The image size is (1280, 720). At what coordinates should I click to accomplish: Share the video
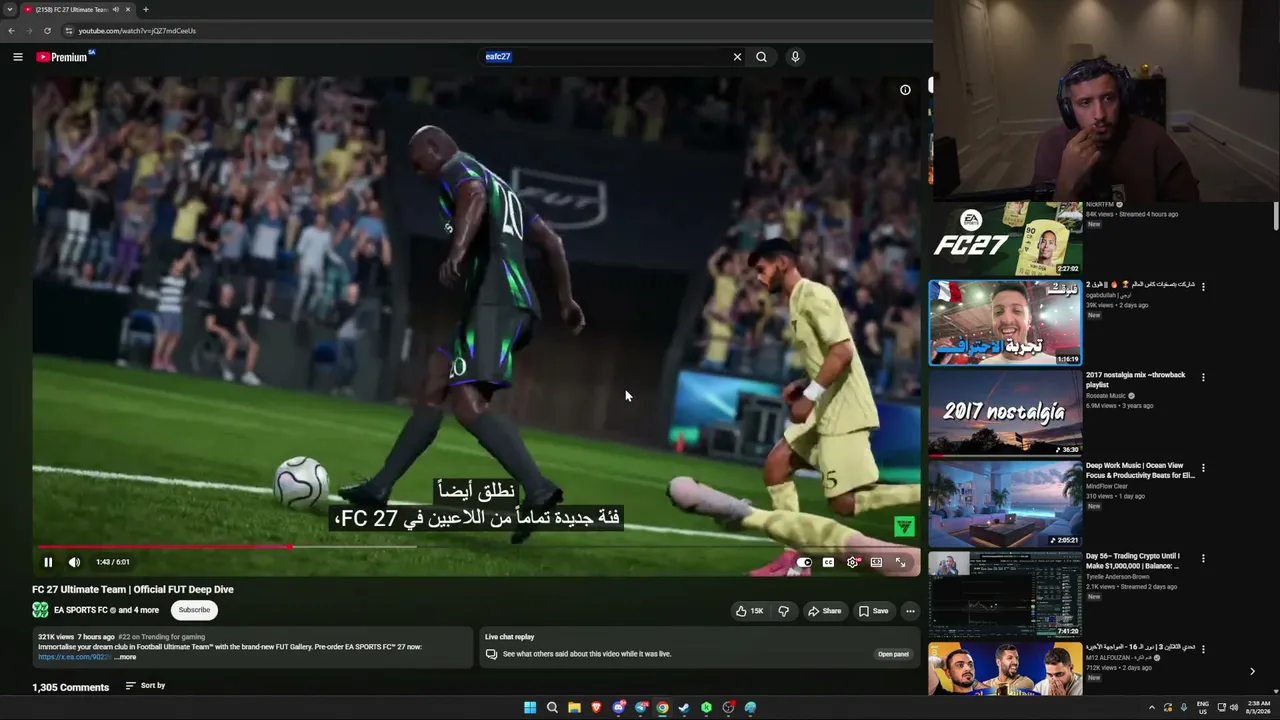pyautogui.click(x=824, y=611)
